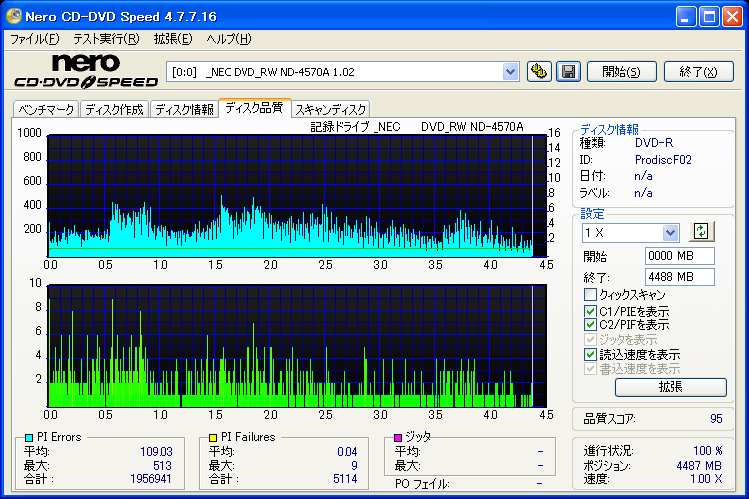Click the DVD-R disc type value
Viewport: 749px width, 499px height.
point(653,143)
